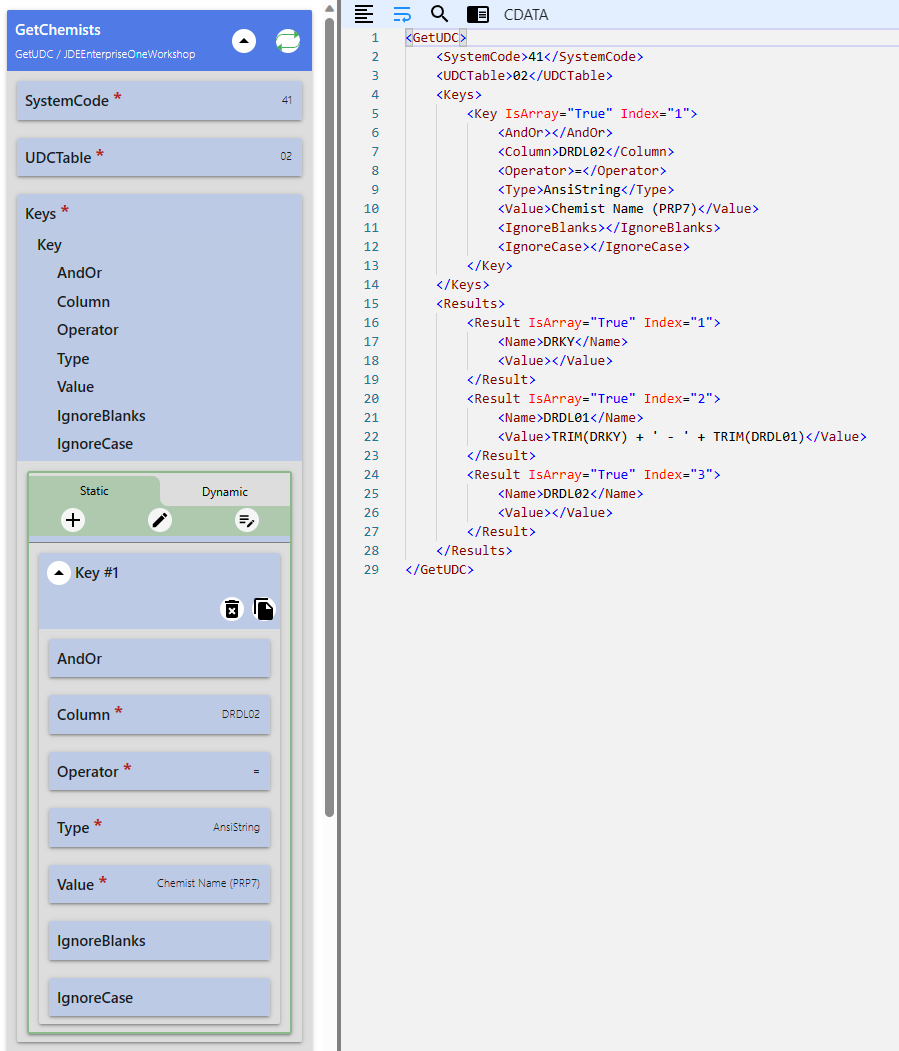The image size is (899, 1051).
Task: Click the <Operator>=</Operator> code line
Action: (582, 171)
